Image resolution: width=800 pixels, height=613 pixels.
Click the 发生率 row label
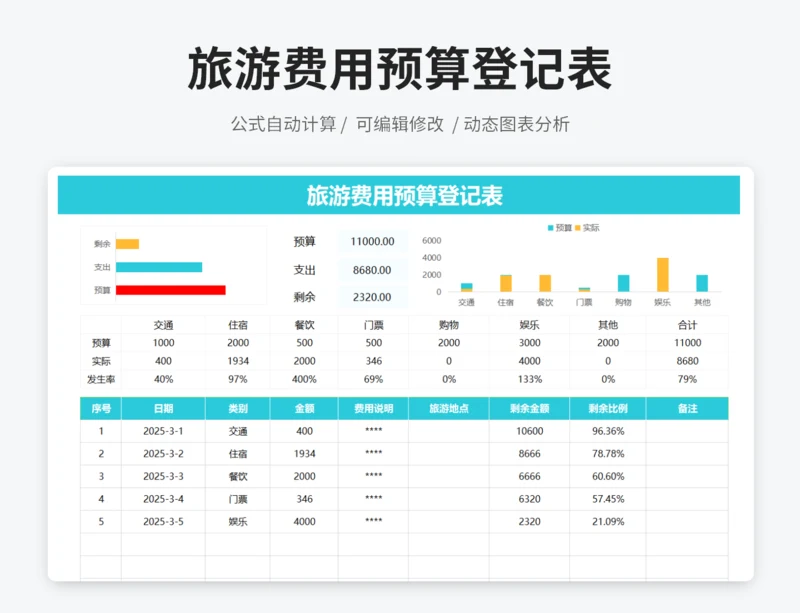pos(101,379)
